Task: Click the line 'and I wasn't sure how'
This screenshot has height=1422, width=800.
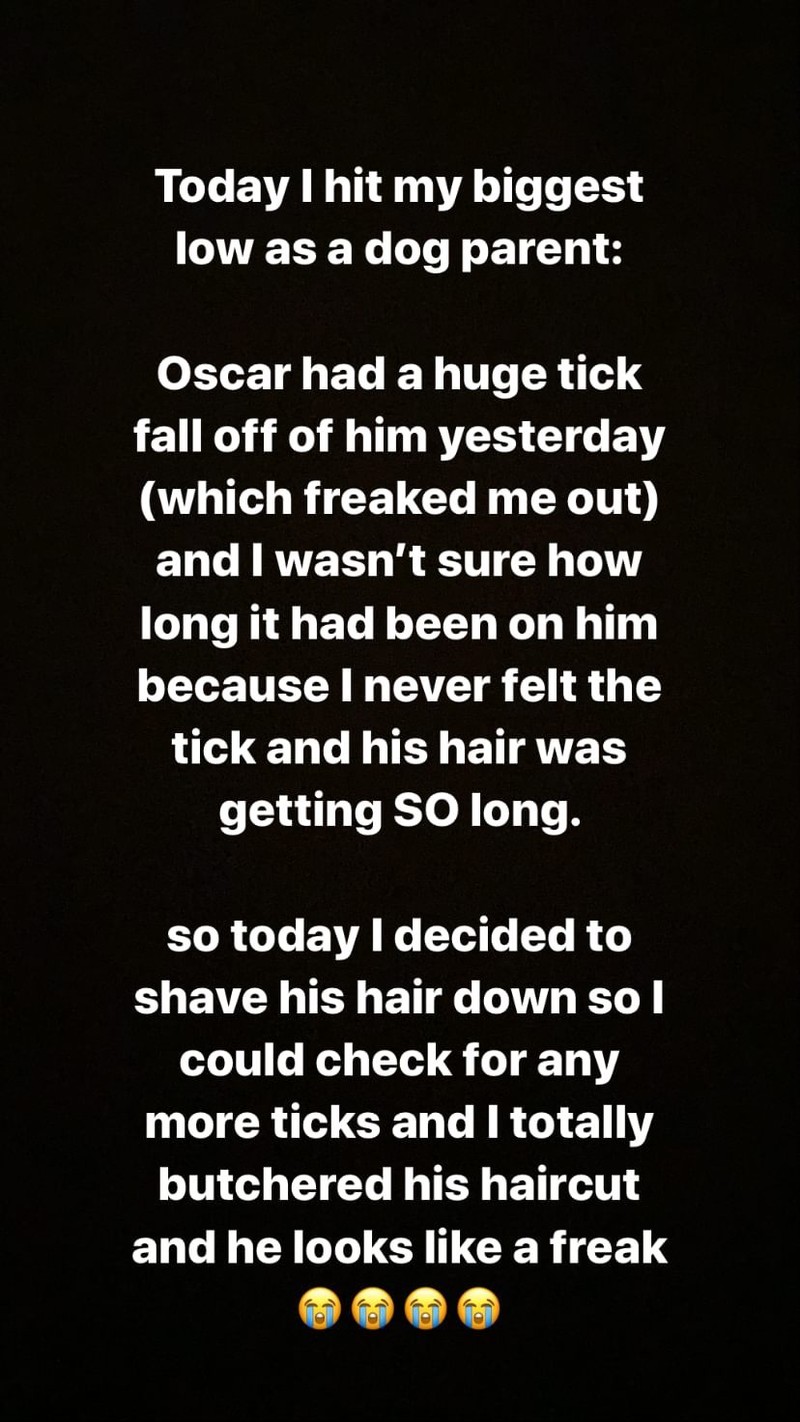Action: pos(399,562)
